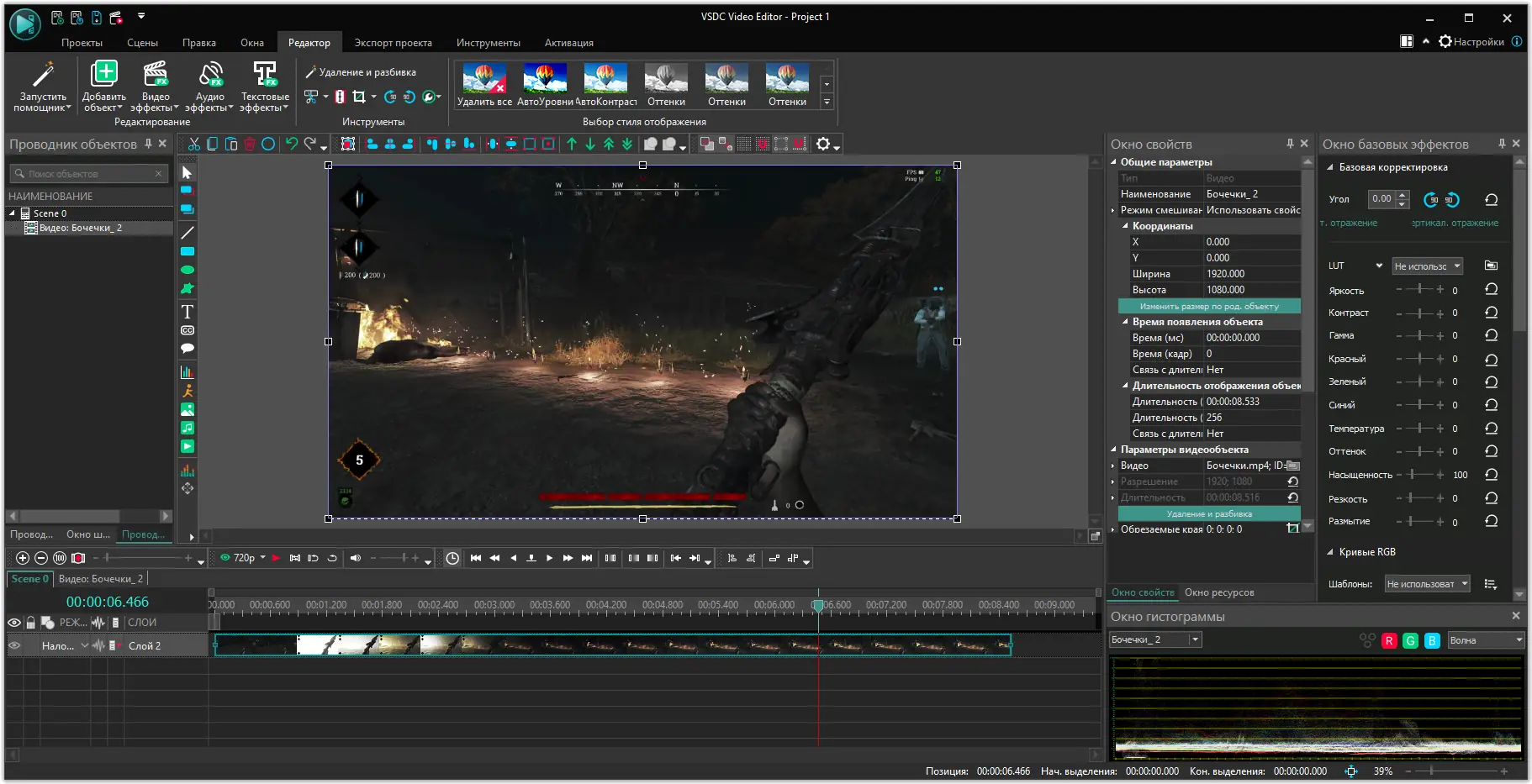Image resolution: width=1532 pixels, height=784 pixels.
Task: Select the line drawing tool
Action: 188,232
